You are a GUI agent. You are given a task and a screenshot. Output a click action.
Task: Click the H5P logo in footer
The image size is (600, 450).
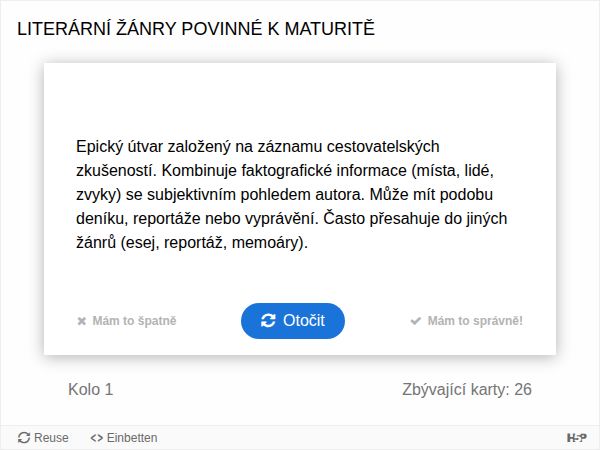[x=576, y=438]
